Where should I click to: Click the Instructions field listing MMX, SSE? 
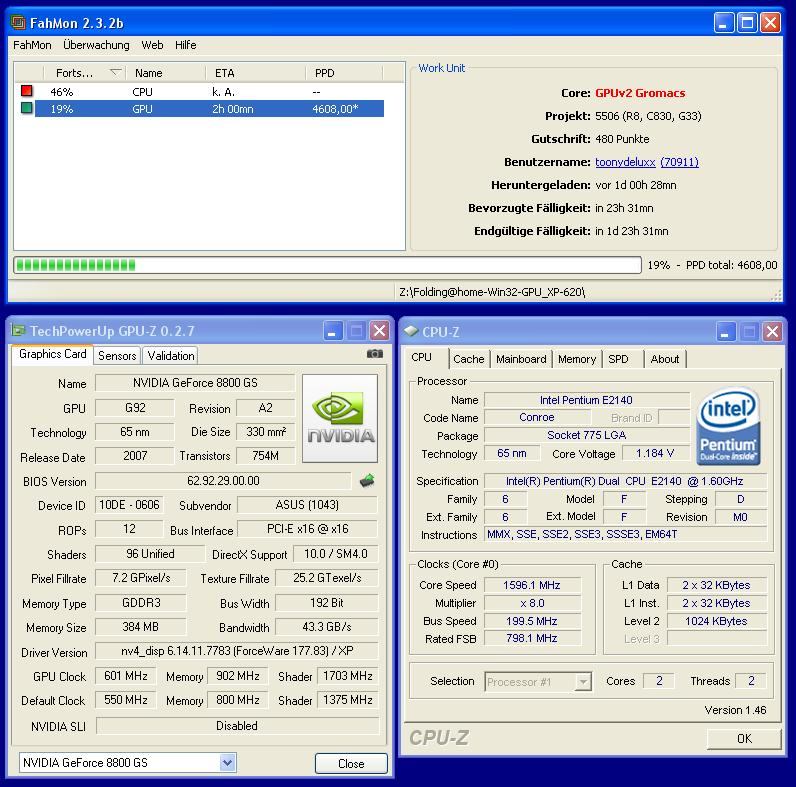pos(625,534)
